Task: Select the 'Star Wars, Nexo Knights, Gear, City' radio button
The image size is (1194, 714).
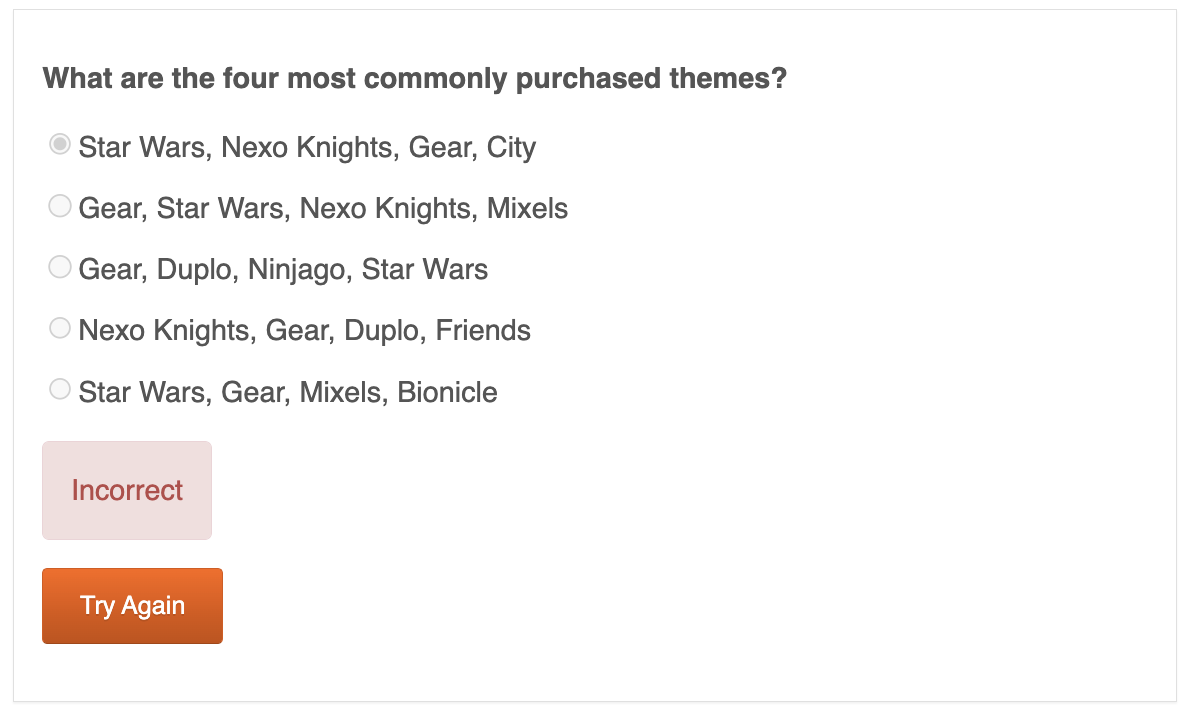Action: tap(60, 145)
